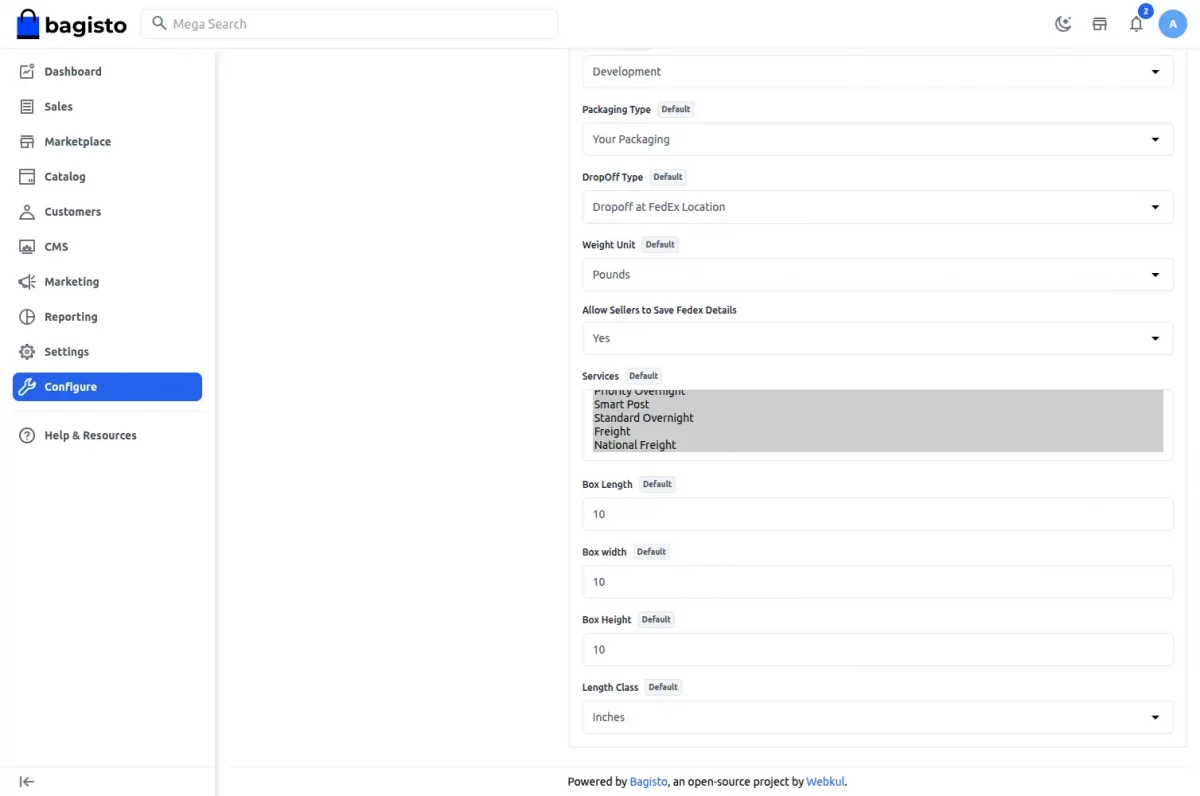The width and height of the screenshot is (1200, 796).
Task: Click the Box Height input
Action: (x=877, y=649)
